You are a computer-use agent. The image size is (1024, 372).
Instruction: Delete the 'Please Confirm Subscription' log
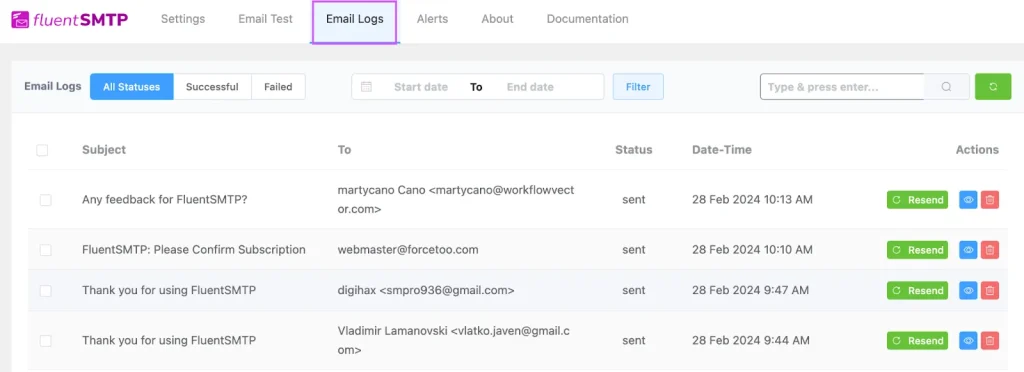(x=990, y=250)
